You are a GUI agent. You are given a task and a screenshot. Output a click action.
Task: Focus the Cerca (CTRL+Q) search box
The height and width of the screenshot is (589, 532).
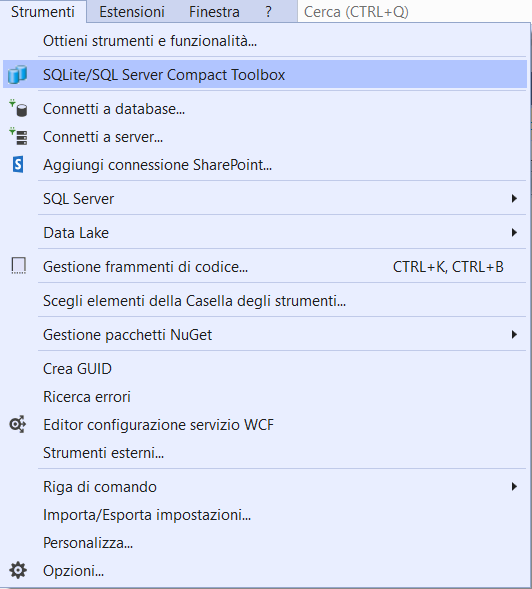pyautogui.click(x=414, y=12)
